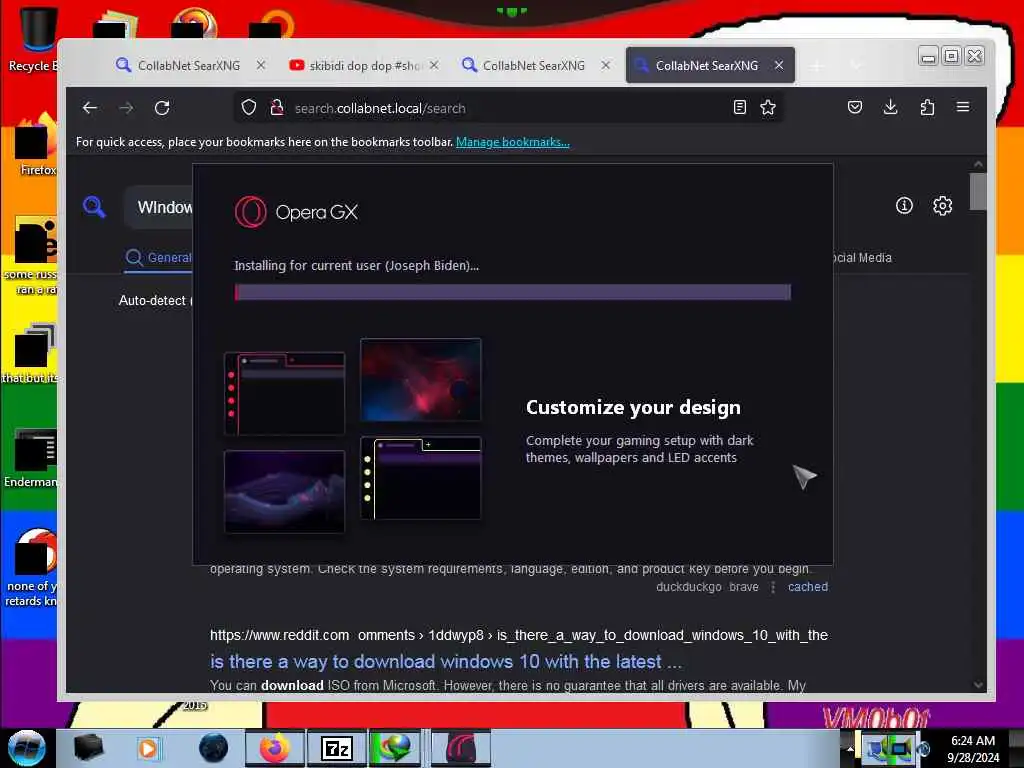Open the Auto-detect language dropdown
1024x768 pixels.
pyautogui.click(x=155, y=300)
